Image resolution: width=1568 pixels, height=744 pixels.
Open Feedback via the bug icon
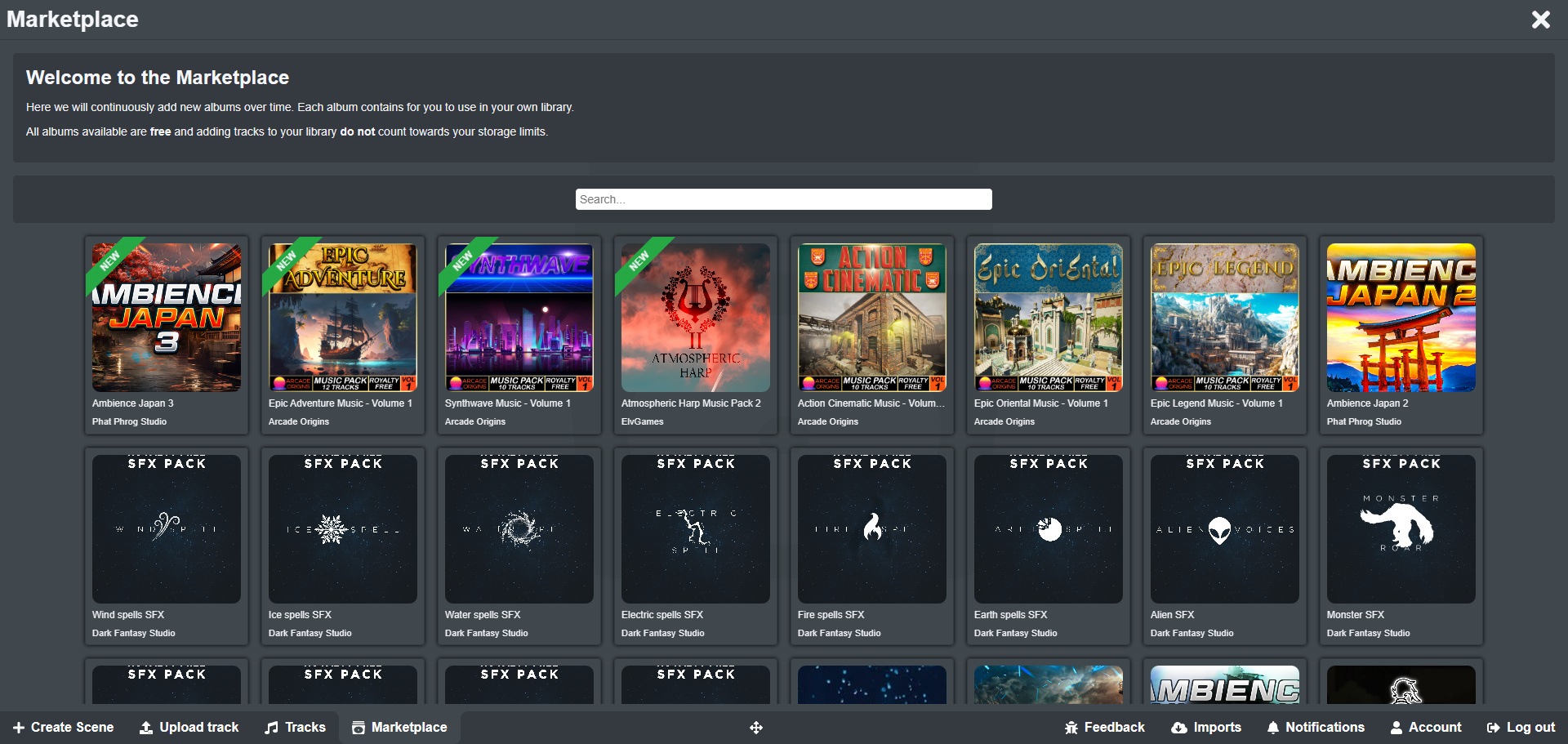(x=1071, y=728)
